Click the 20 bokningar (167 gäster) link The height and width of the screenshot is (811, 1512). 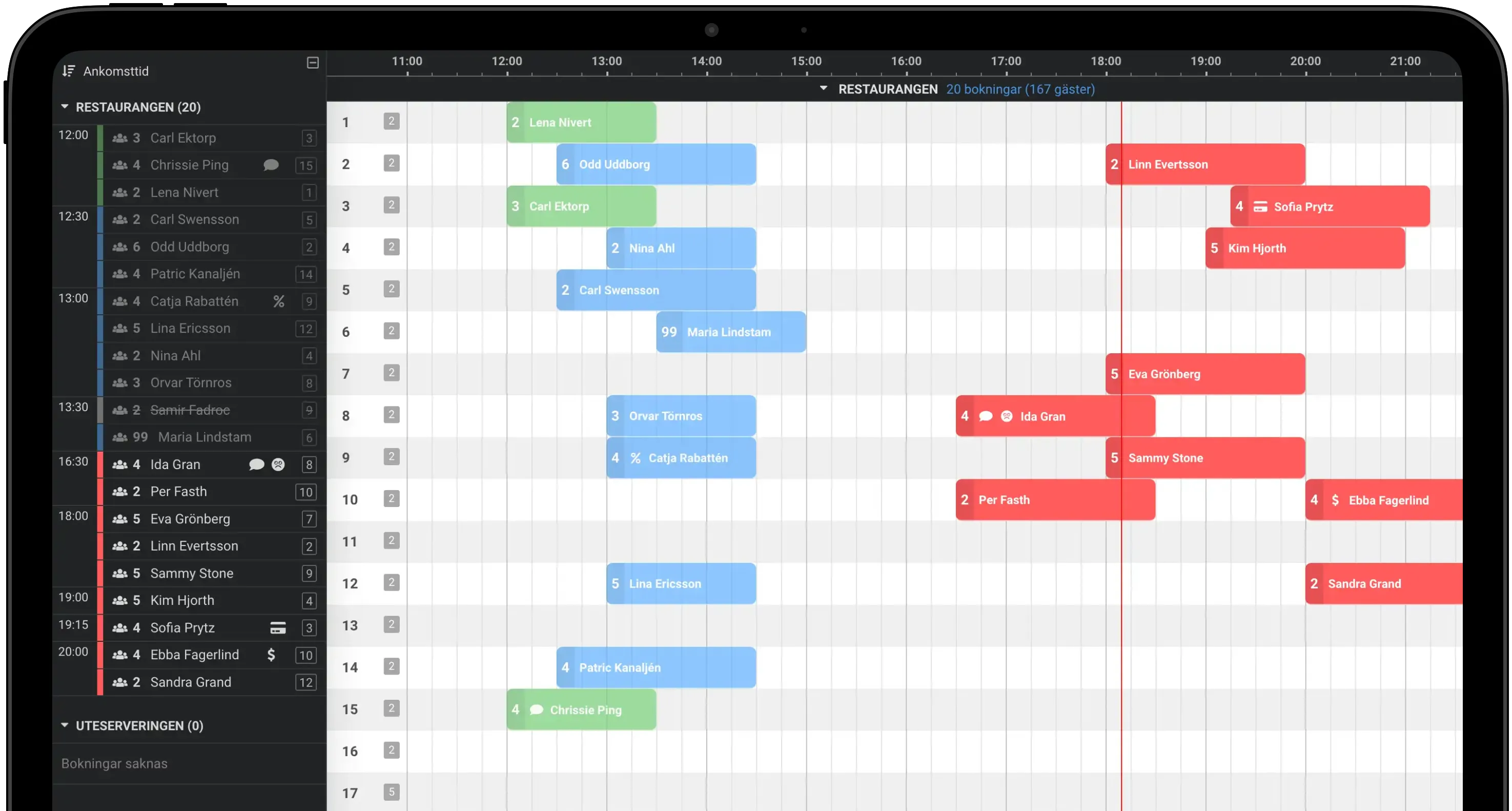pos(1020,89)
